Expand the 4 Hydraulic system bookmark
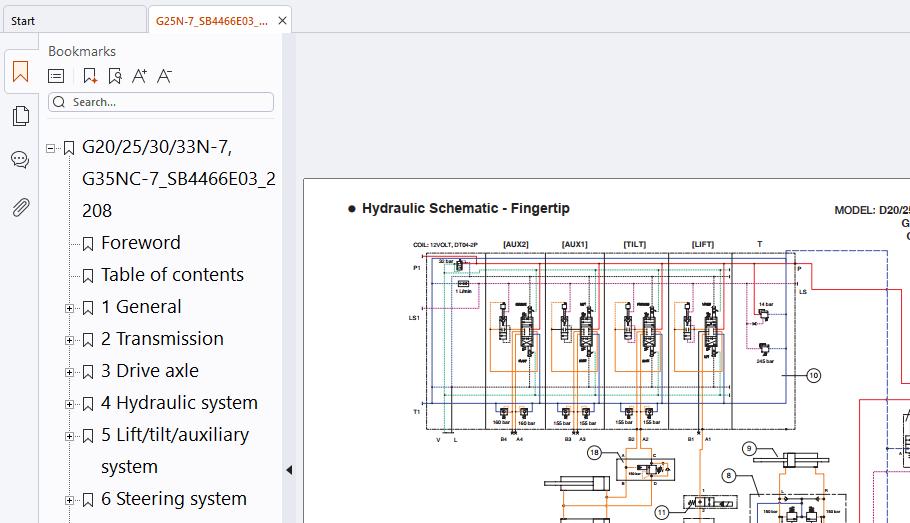 [70, 404]
